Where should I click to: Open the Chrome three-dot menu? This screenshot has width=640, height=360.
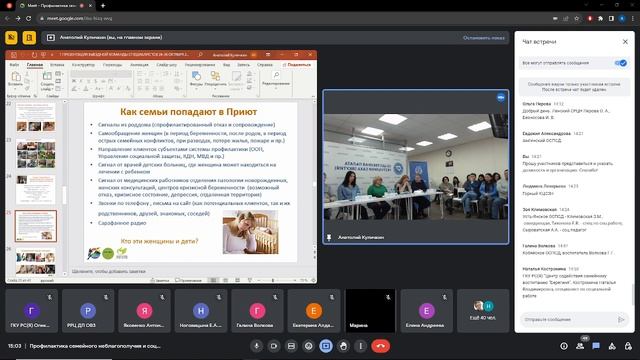[x=633, y=18]
